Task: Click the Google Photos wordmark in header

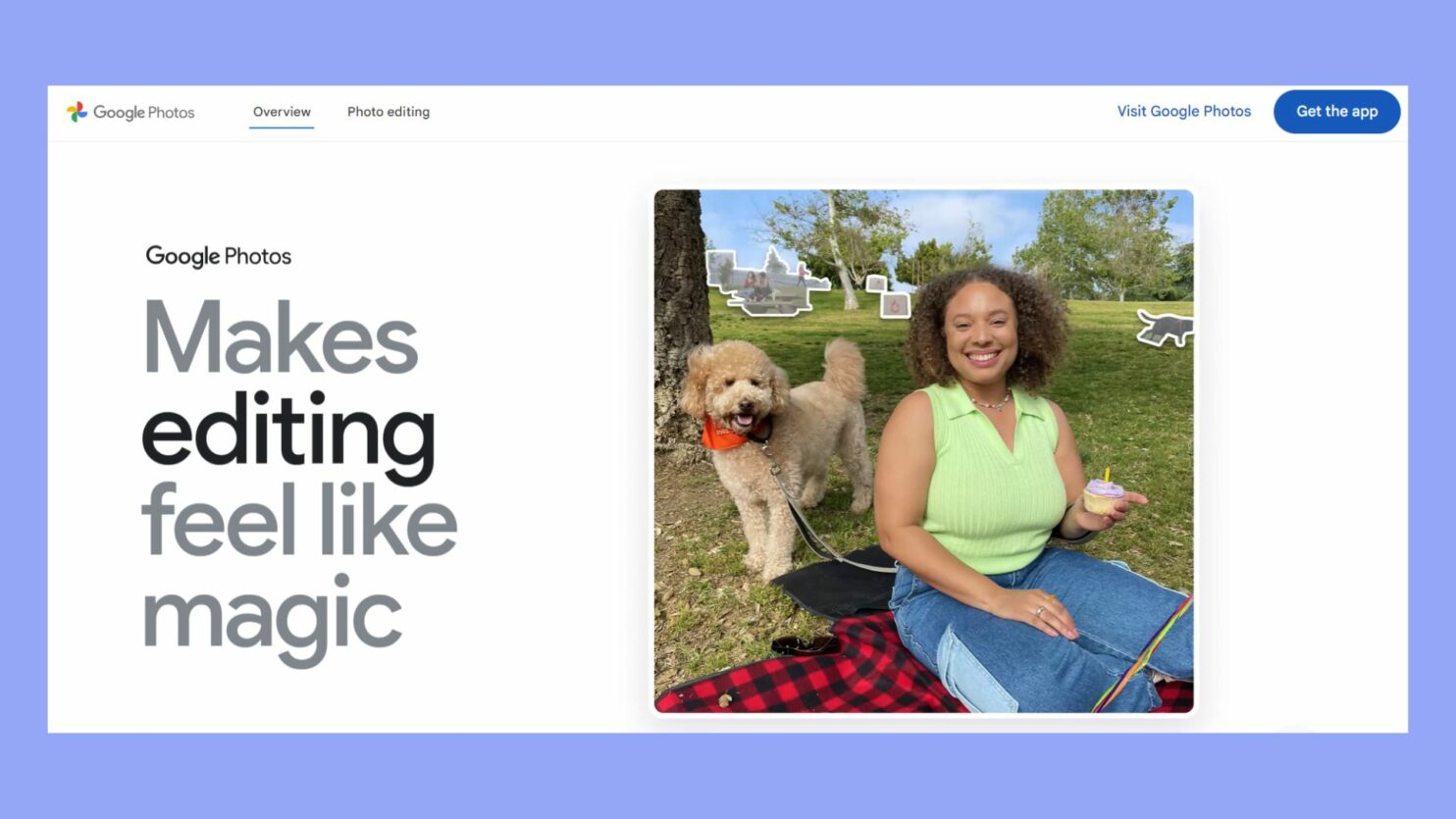Action: [x=144, y=112]
